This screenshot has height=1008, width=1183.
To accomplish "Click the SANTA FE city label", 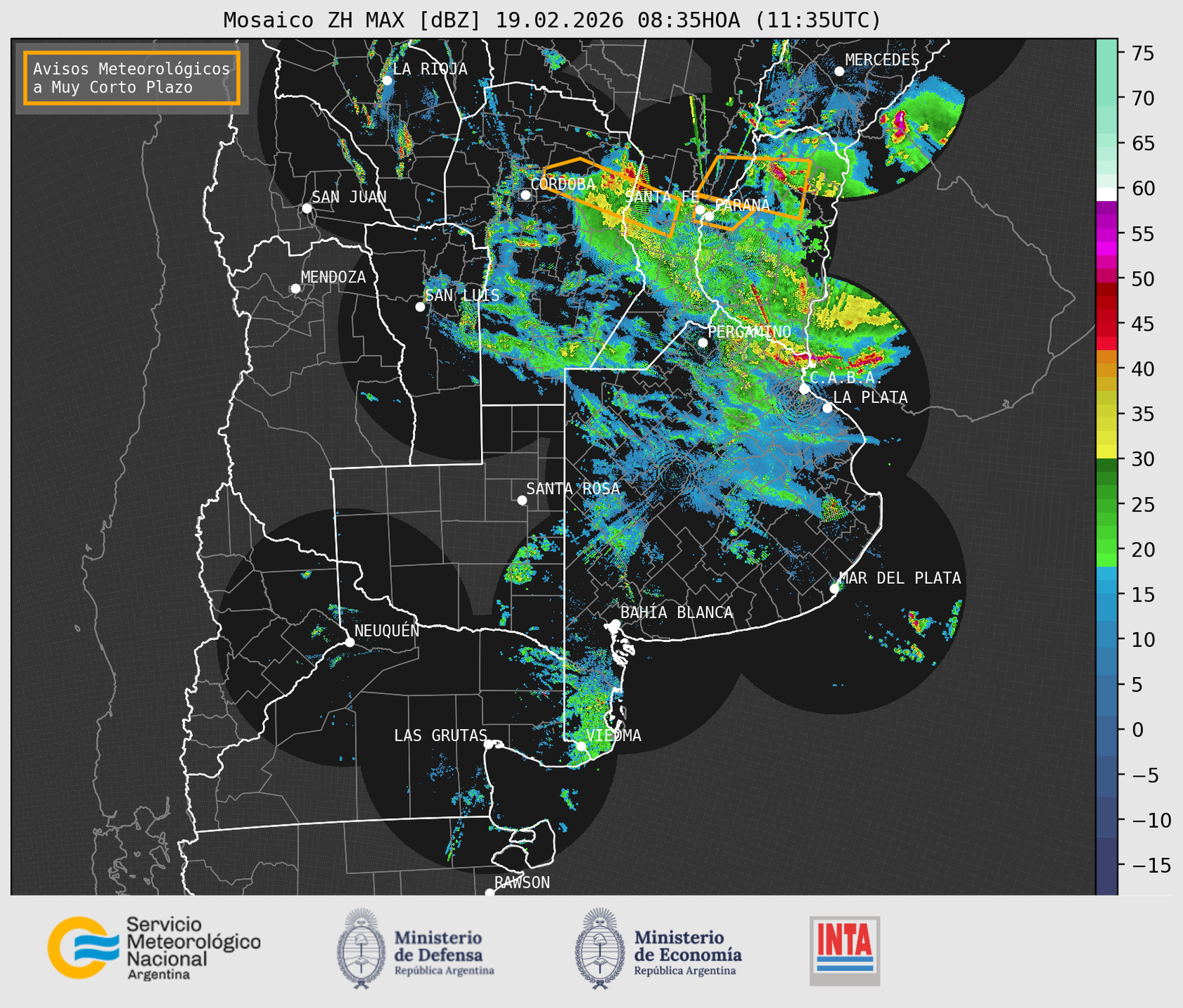I will [661, 197].
